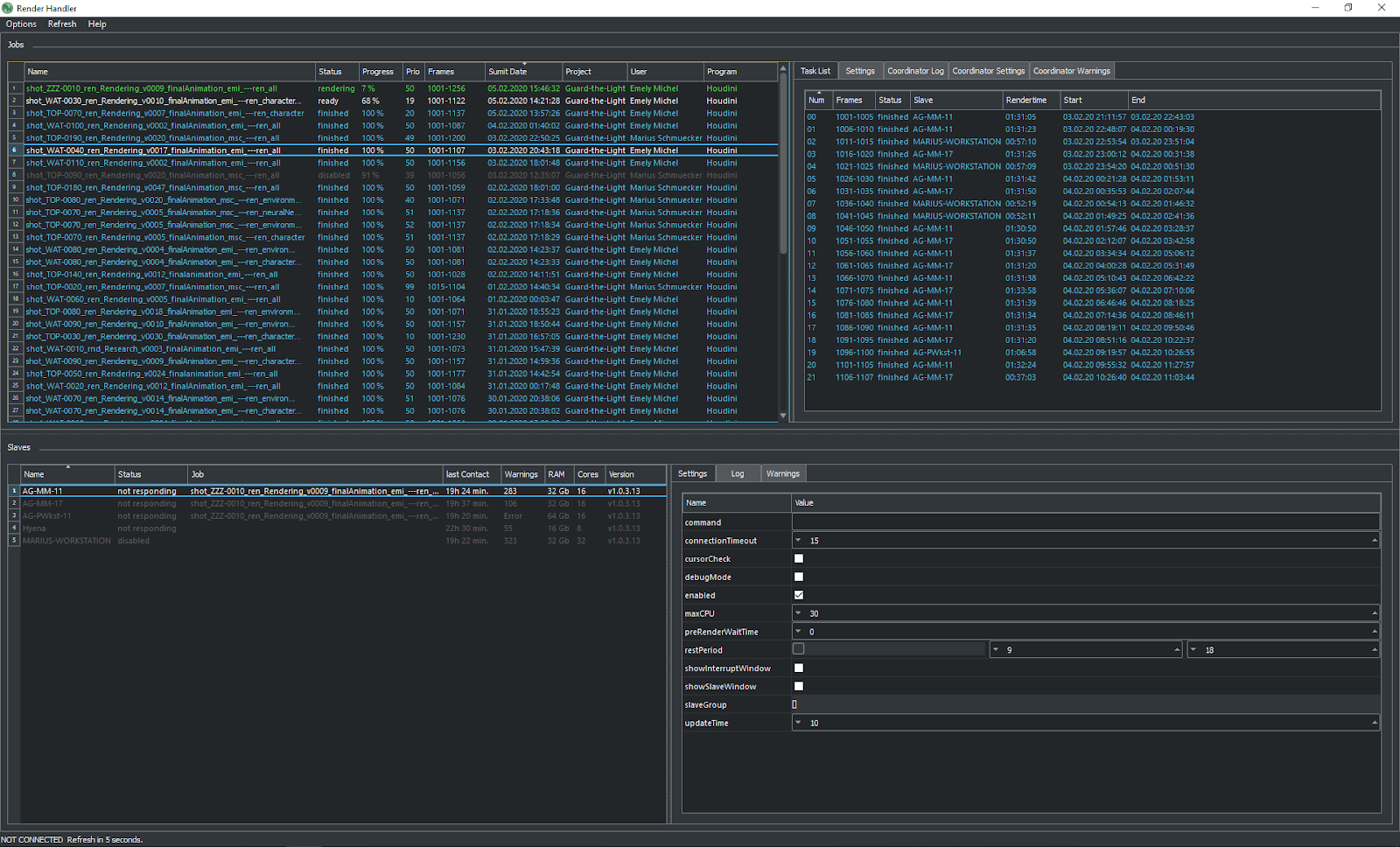Open the Options menu
This screenshot has width=1400, height=847.
(21, 24)
